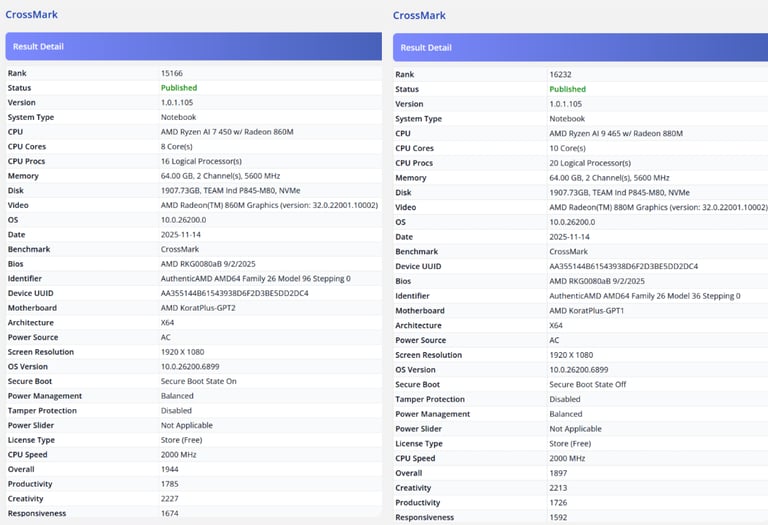Select the Rank value 15166
The width and height of the screenshot is (768, 525).
[171, 73]
